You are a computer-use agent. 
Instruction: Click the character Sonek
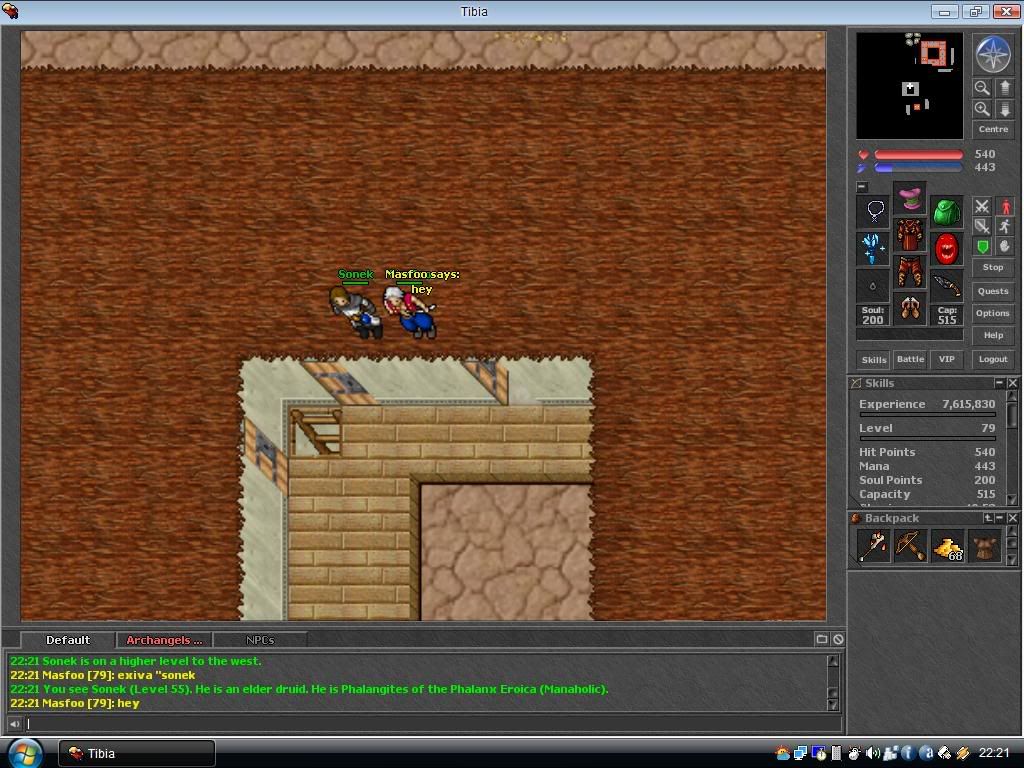[x=356, y=313]
